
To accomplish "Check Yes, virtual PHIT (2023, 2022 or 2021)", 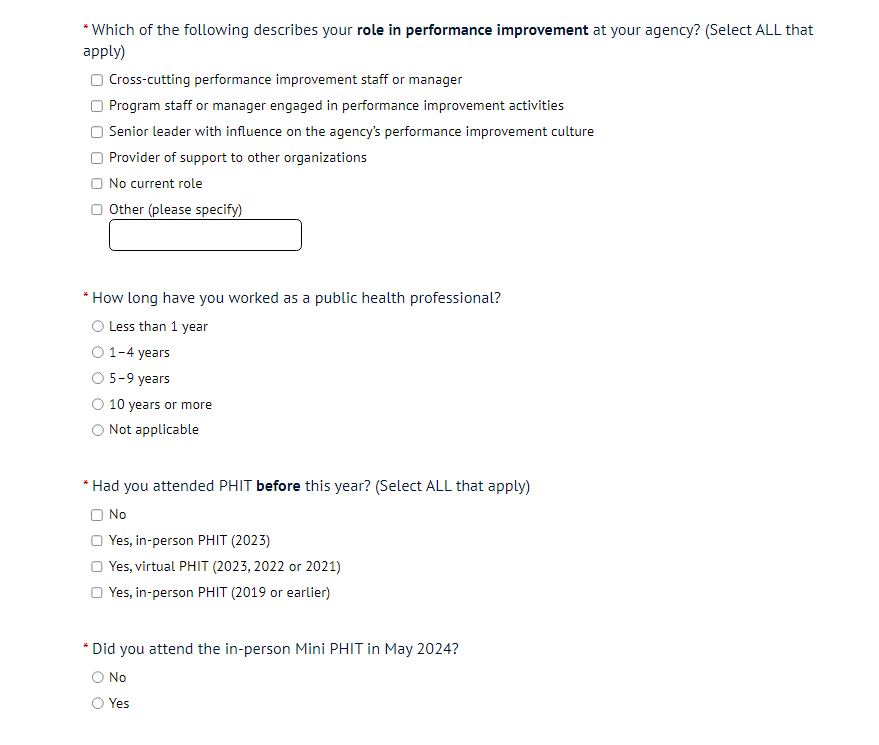I will click(97, 567).
